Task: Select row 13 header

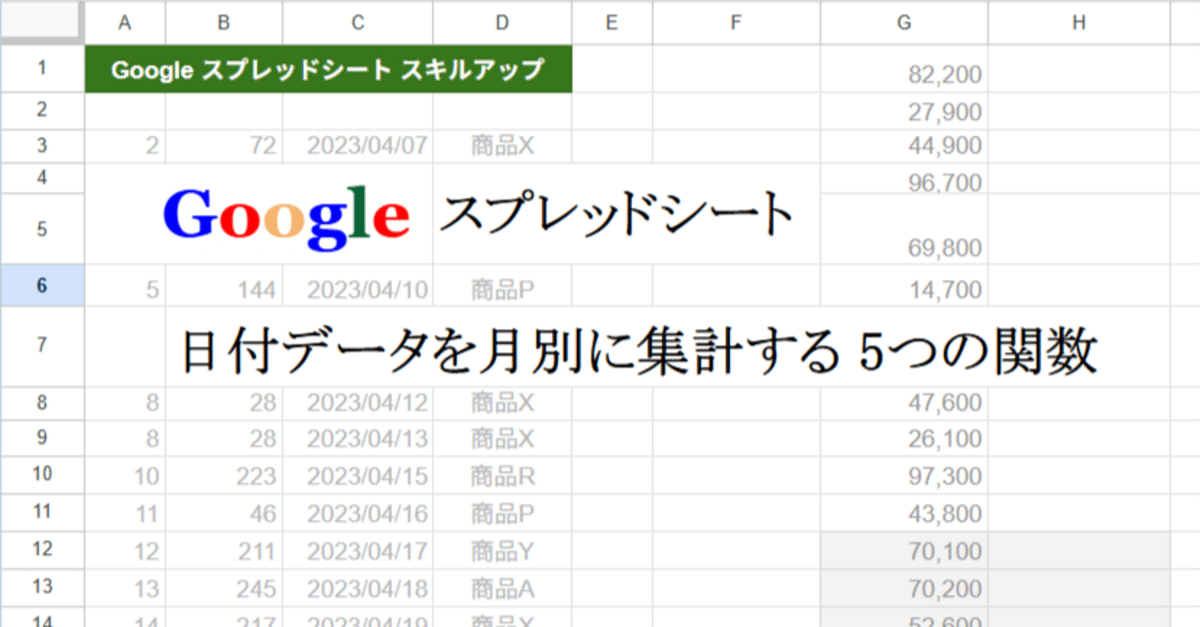Action: pyautogui.click(x=42, y=586)
